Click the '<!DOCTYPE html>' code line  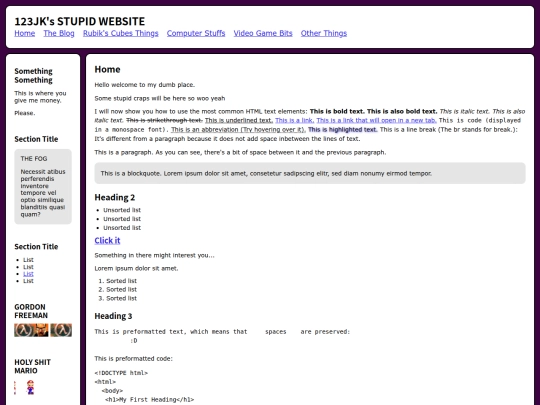pyautogui.click(x=121, y=373)
